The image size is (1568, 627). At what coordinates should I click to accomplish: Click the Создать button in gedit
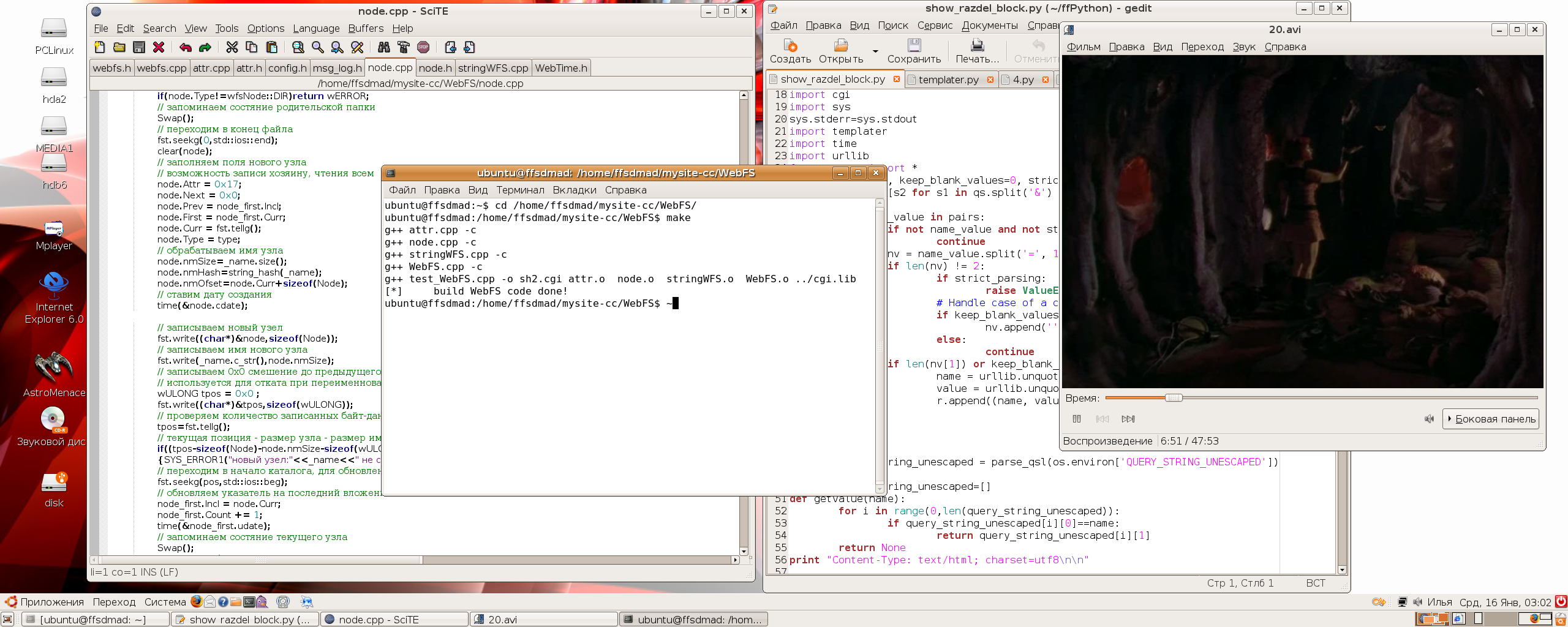[790, 50]
